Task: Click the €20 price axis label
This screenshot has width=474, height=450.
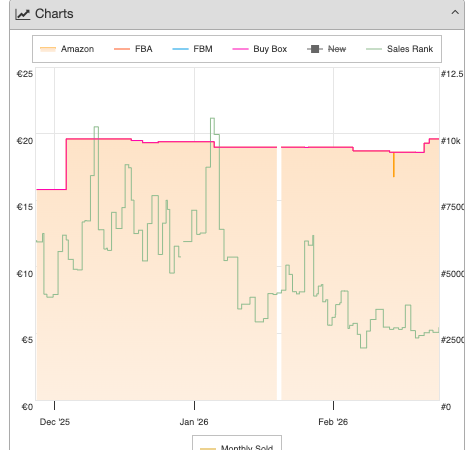Action: [25, 141]
